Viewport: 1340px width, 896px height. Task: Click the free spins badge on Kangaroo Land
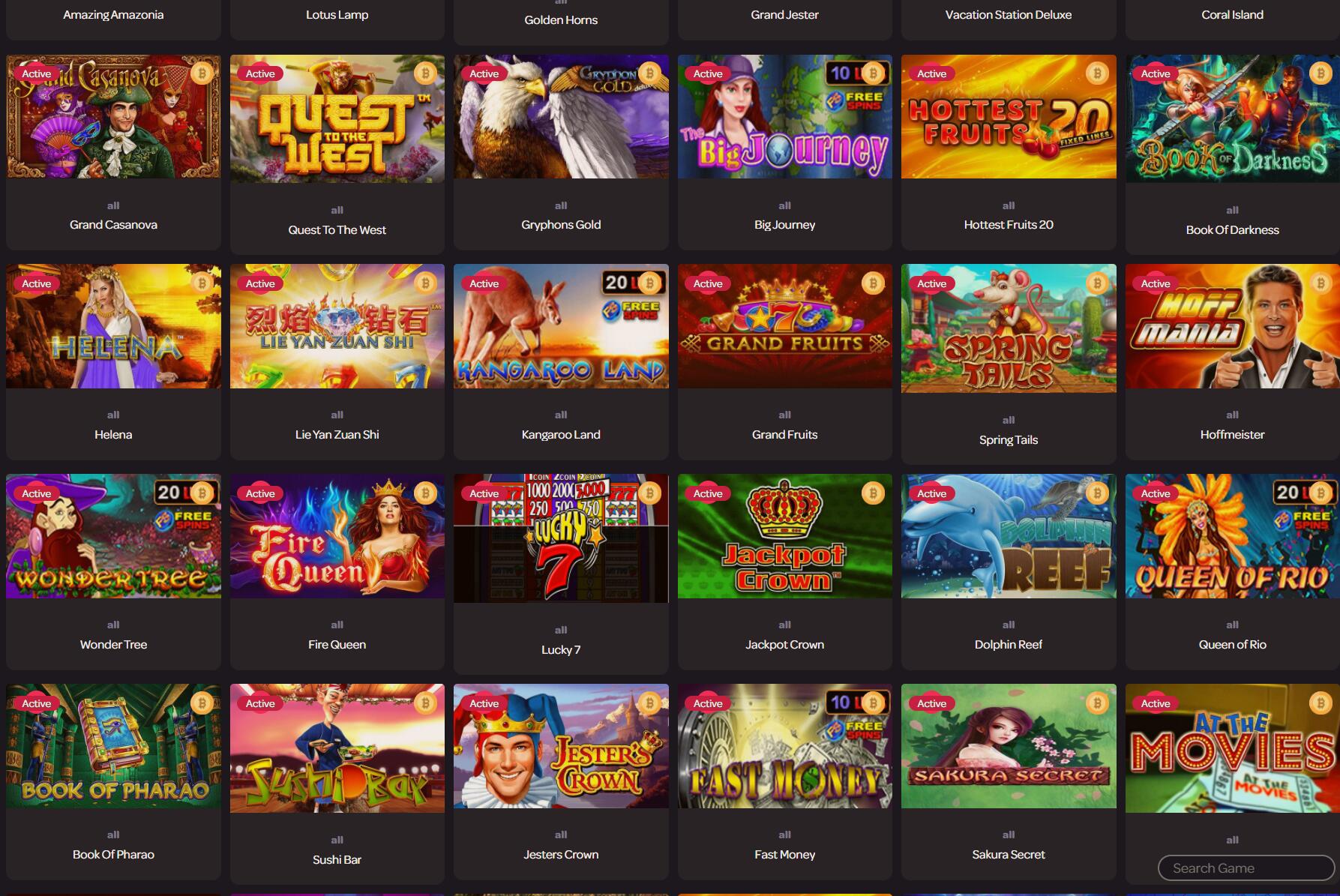point(631,310)
